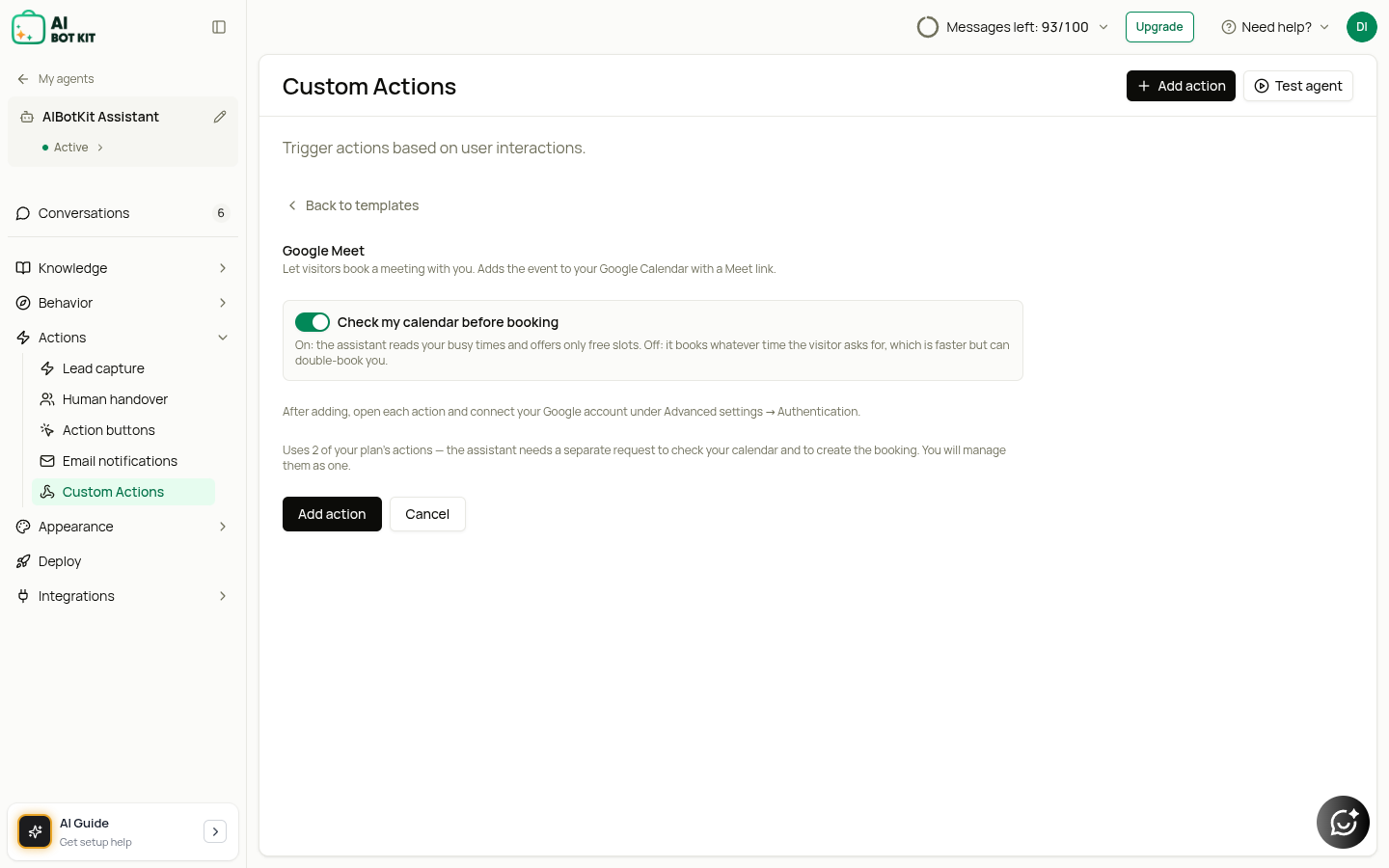Click the Integrations plug icon
This screenshot has height=868, width=1389.
pos(23,596)
